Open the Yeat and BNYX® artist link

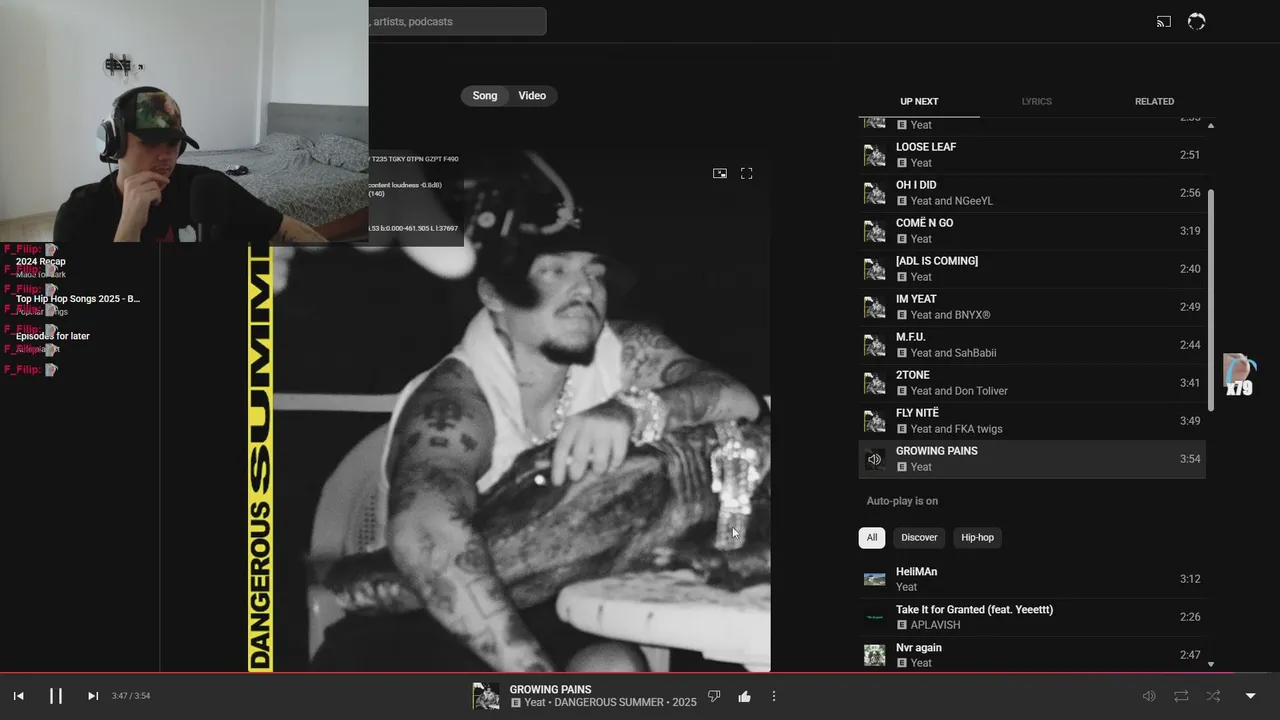point(950,315)
